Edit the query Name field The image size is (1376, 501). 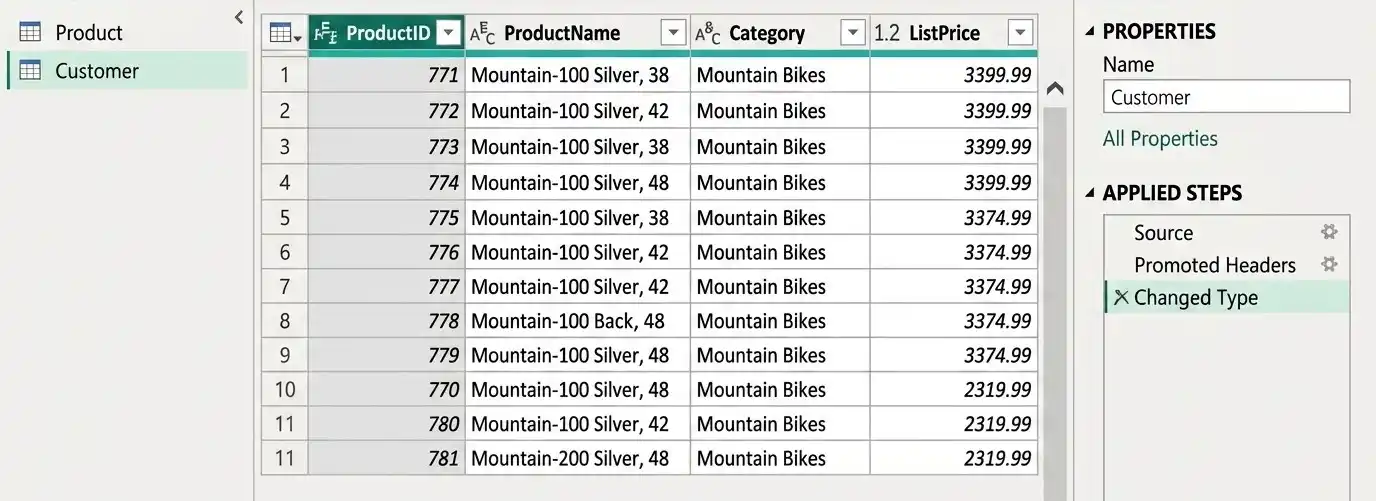point(1227,97)
